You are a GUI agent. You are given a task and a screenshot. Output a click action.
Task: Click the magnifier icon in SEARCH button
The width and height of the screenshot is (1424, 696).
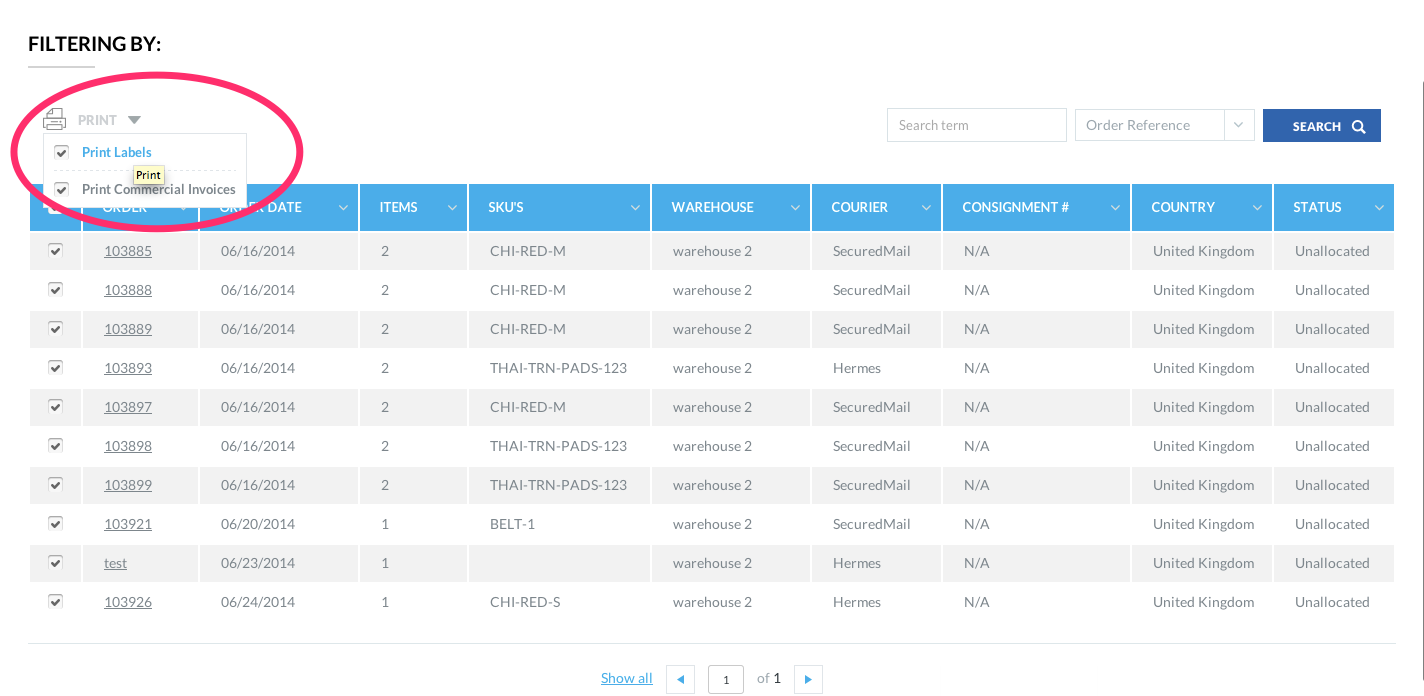click(x=1358, y=126)
